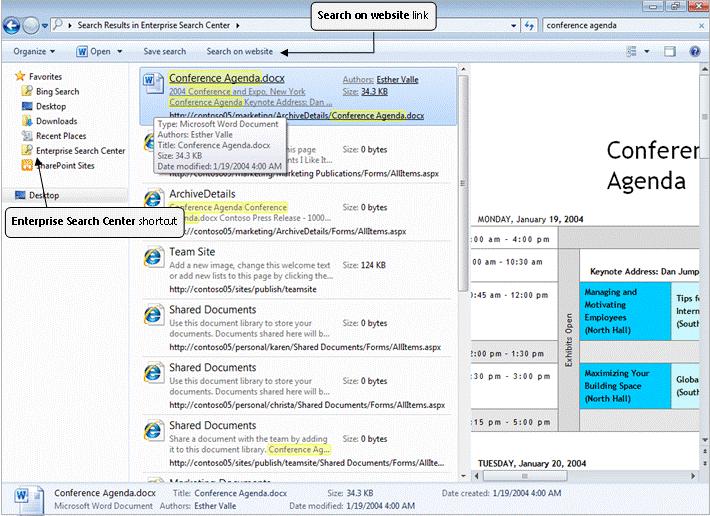Clear the search box with X

pos(701,26)
